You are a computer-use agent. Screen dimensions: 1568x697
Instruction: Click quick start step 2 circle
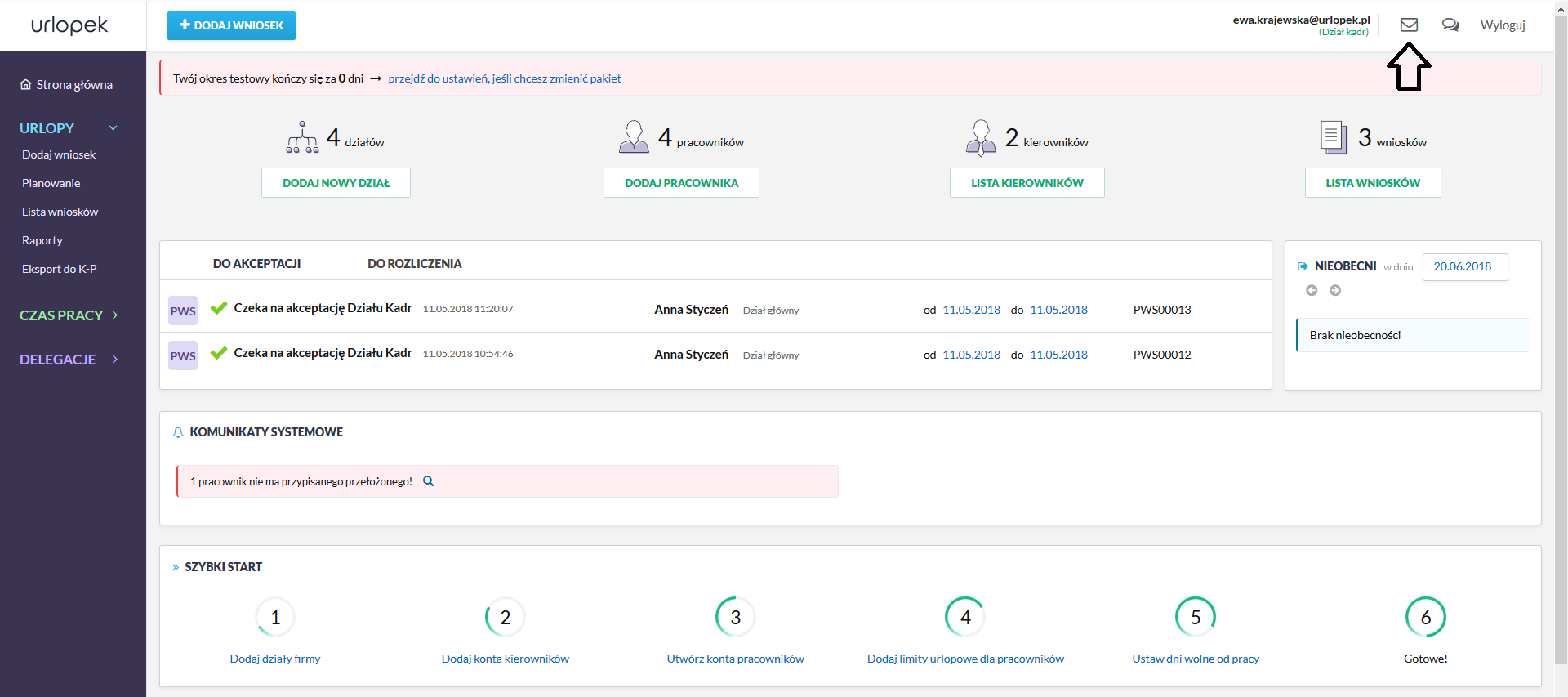point(506,617)
